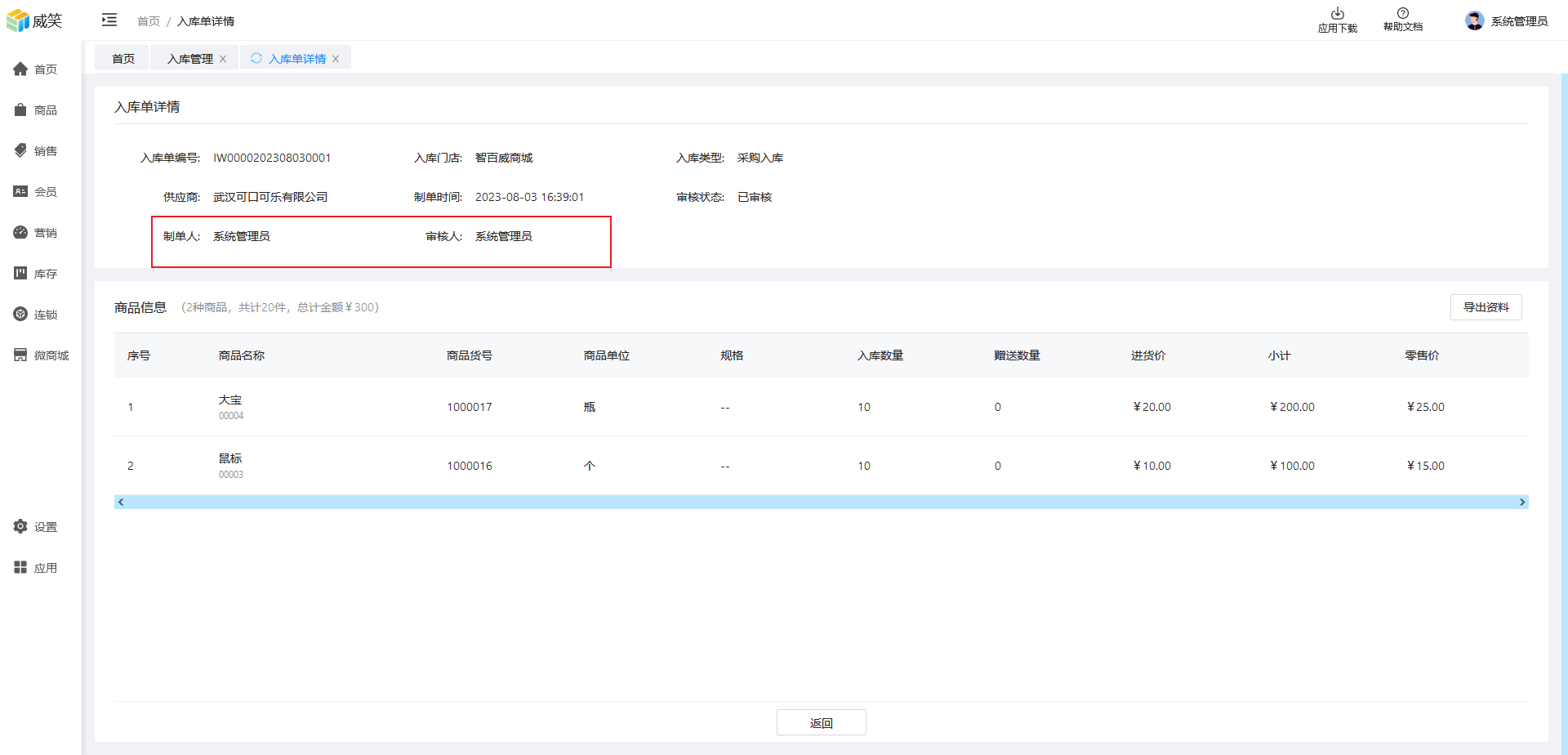Click the table scrollbar right arrow

(1521, 503)
